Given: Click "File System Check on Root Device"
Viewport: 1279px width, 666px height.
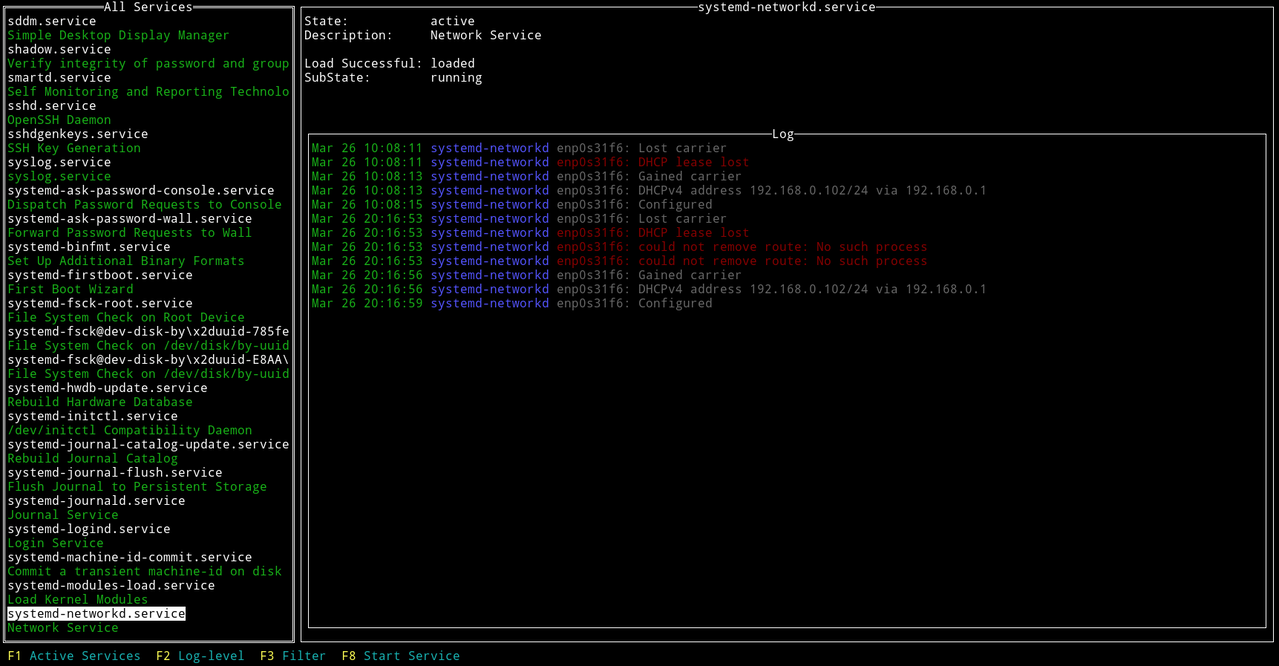Looking at the screenshot, I should [126, 317].
